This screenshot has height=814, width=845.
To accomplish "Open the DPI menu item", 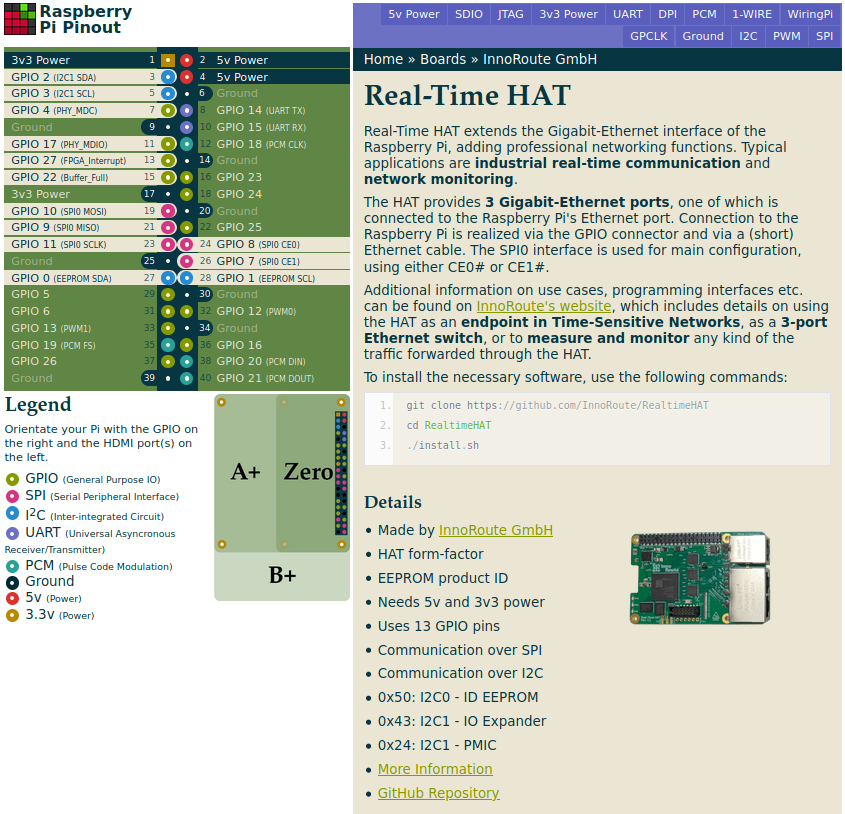I will point(667,14).
